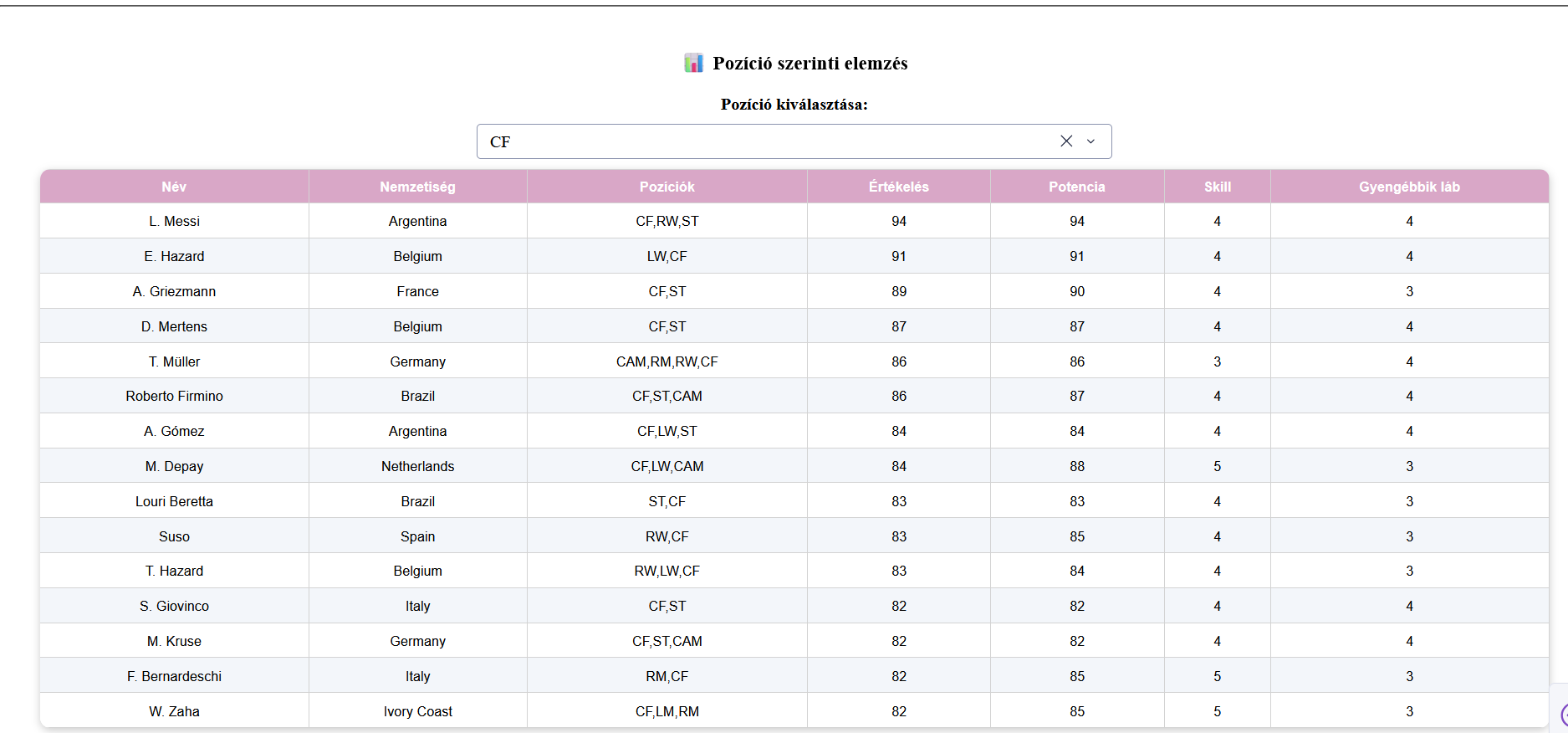This screenshot has height=733, width=1568.
Task: Click the Pozíciók column header
Action: (667, 187)
